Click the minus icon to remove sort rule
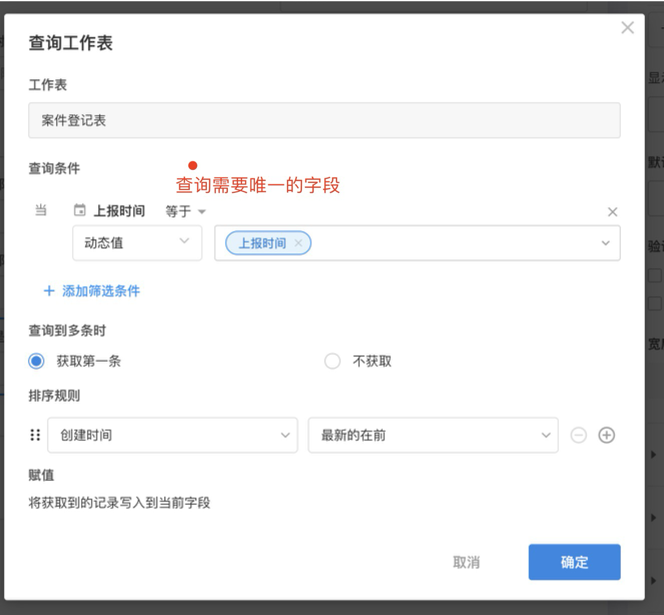Viewport: 664px width, 615px height. point(578,435)
